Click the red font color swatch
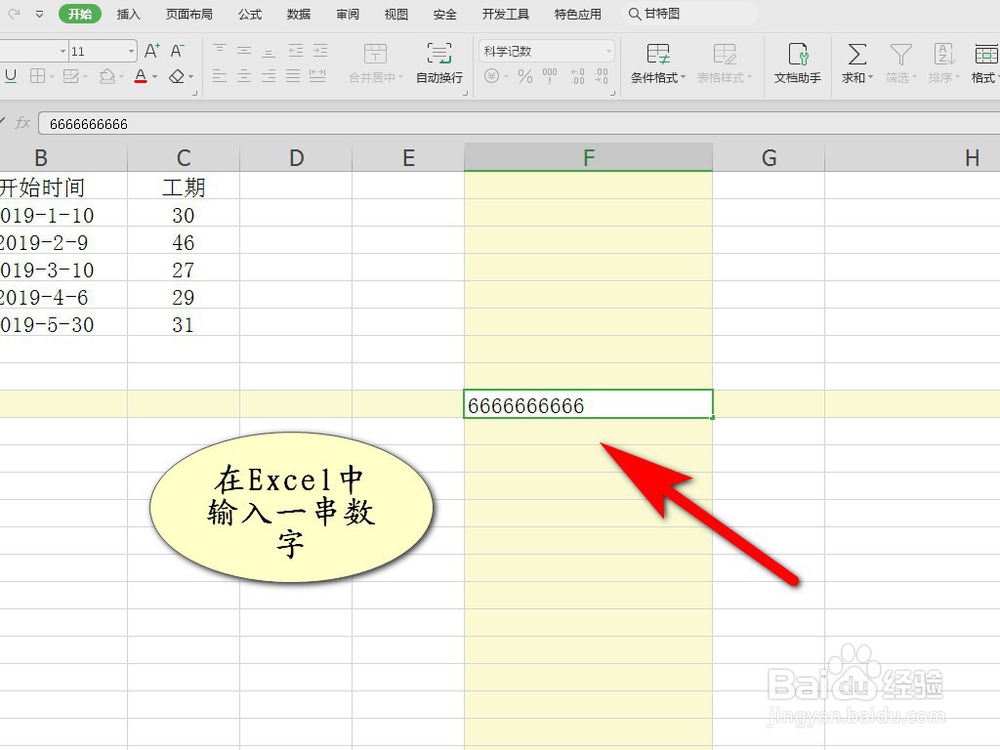The width and height of the screenshot is (1000, 750). [141, 79]
